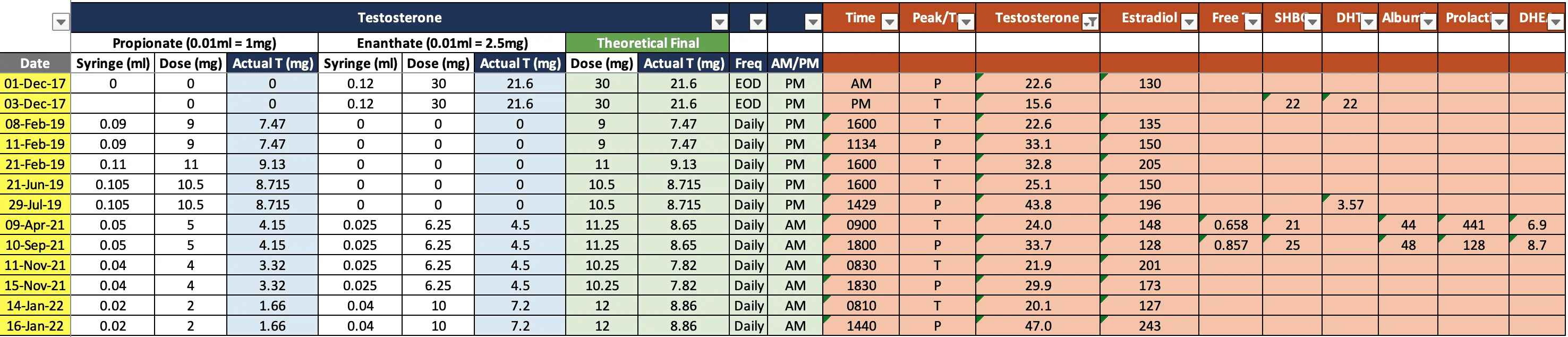This screenshot has height=337, width=1568.
Task: Open the Albumin column filter dropdown
Action: pyautogui.click(x=1428, y=22)
